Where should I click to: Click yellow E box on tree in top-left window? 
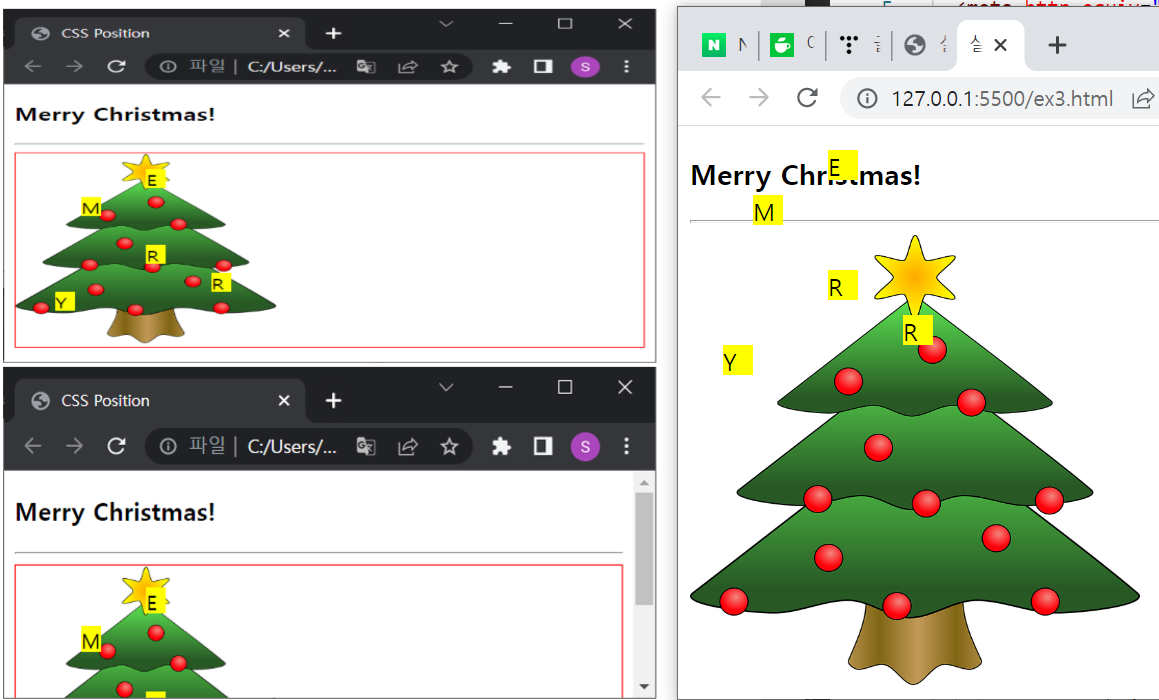click(154, 179)
